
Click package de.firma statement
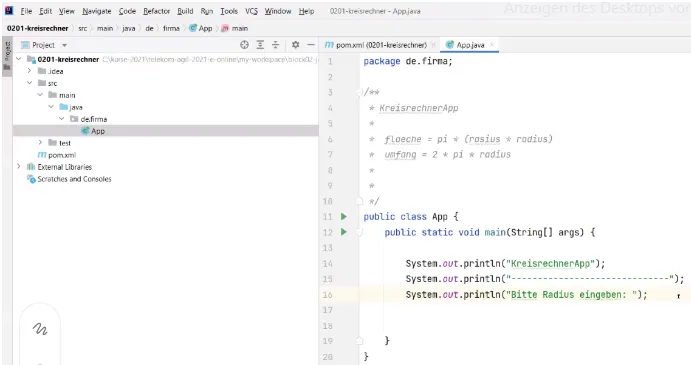(408, 61)
